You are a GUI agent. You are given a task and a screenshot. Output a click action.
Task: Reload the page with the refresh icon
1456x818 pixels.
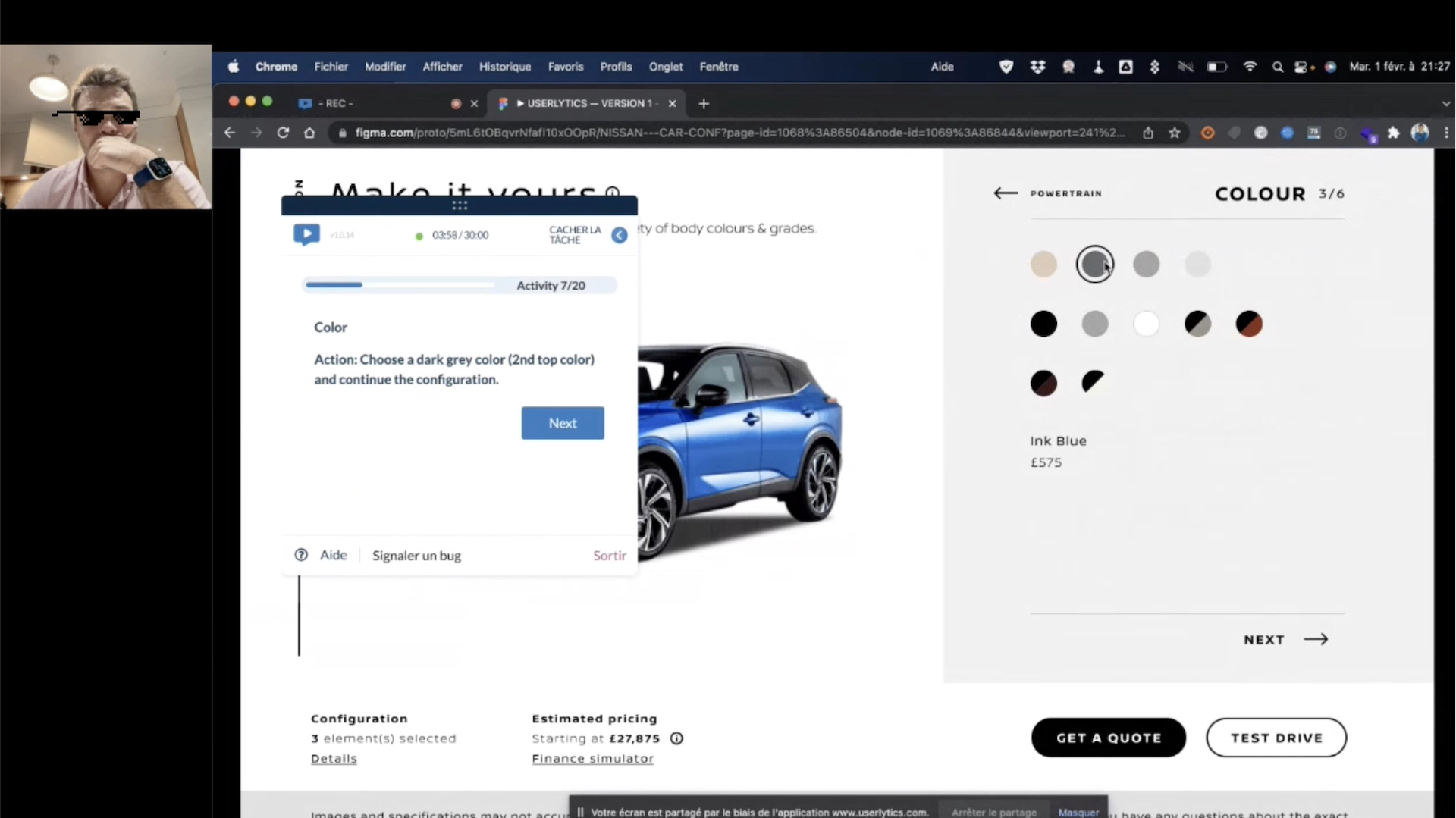tap(282, 133)
